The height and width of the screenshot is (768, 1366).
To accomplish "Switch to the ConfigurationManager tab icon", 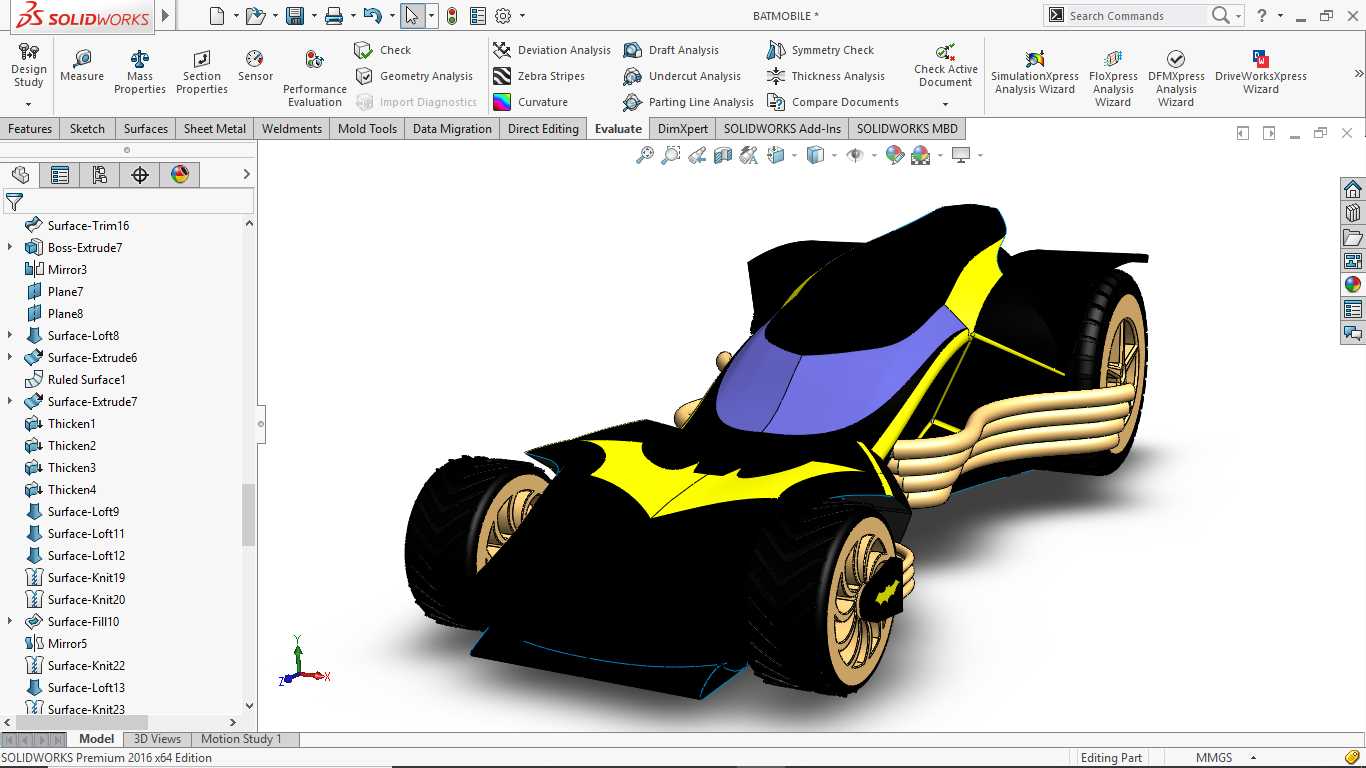I will [x=100, y=175].
